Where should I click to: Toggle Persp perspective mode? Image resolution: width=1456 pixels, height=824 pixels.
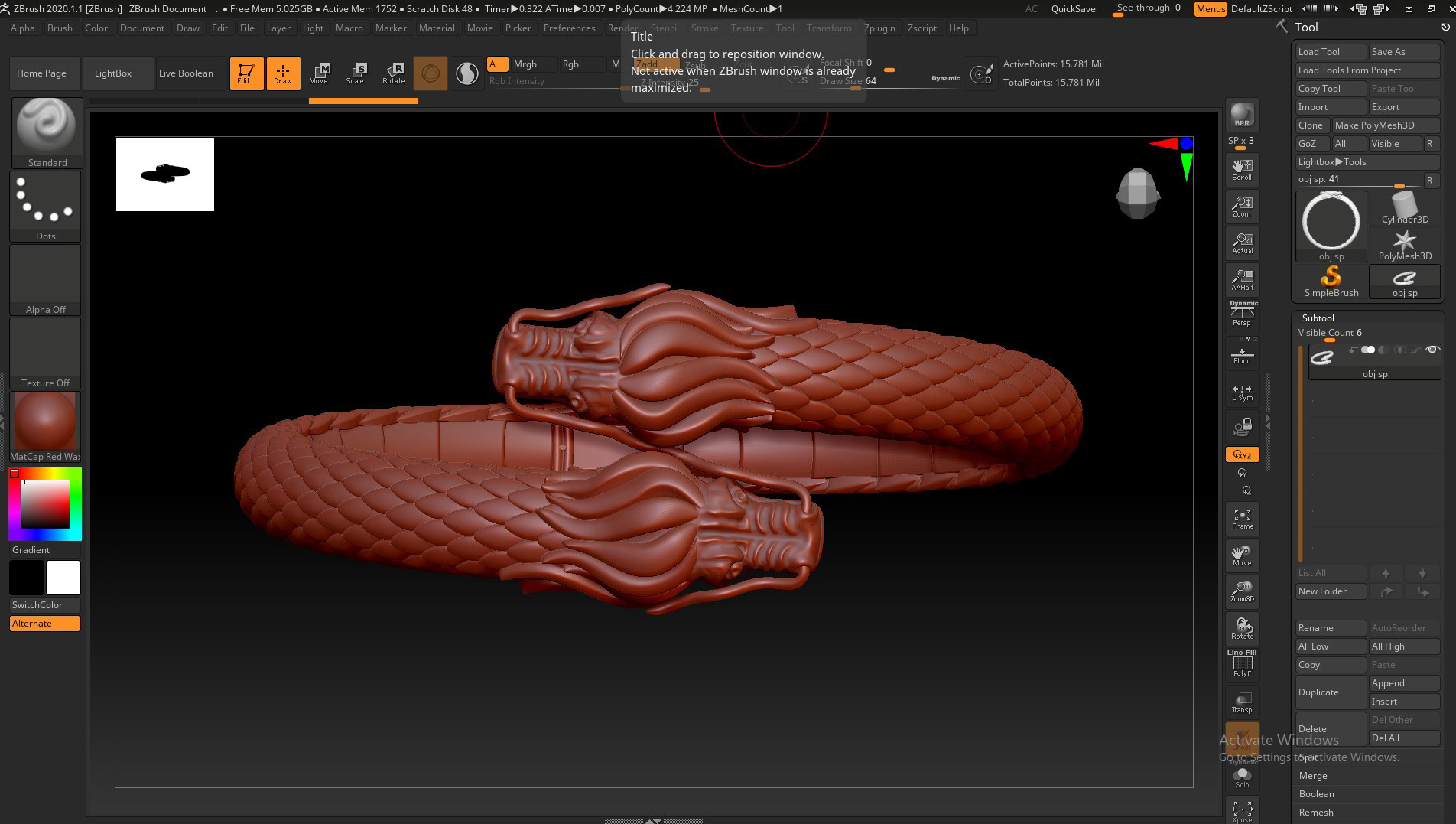click(1242, 314)
